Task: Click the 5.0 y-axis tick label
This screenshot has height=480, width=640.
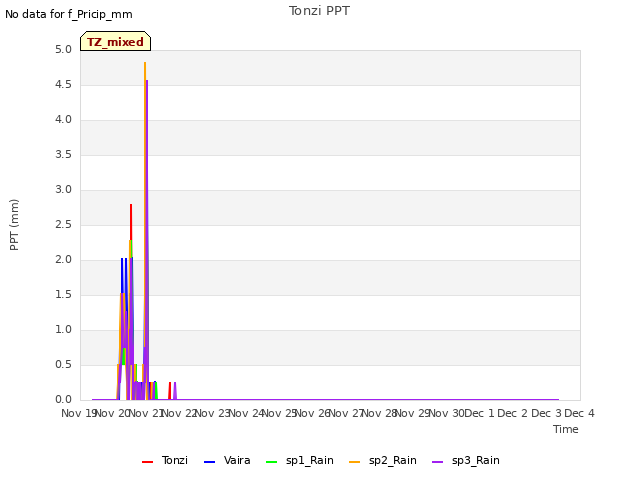Action: [63, 50]
